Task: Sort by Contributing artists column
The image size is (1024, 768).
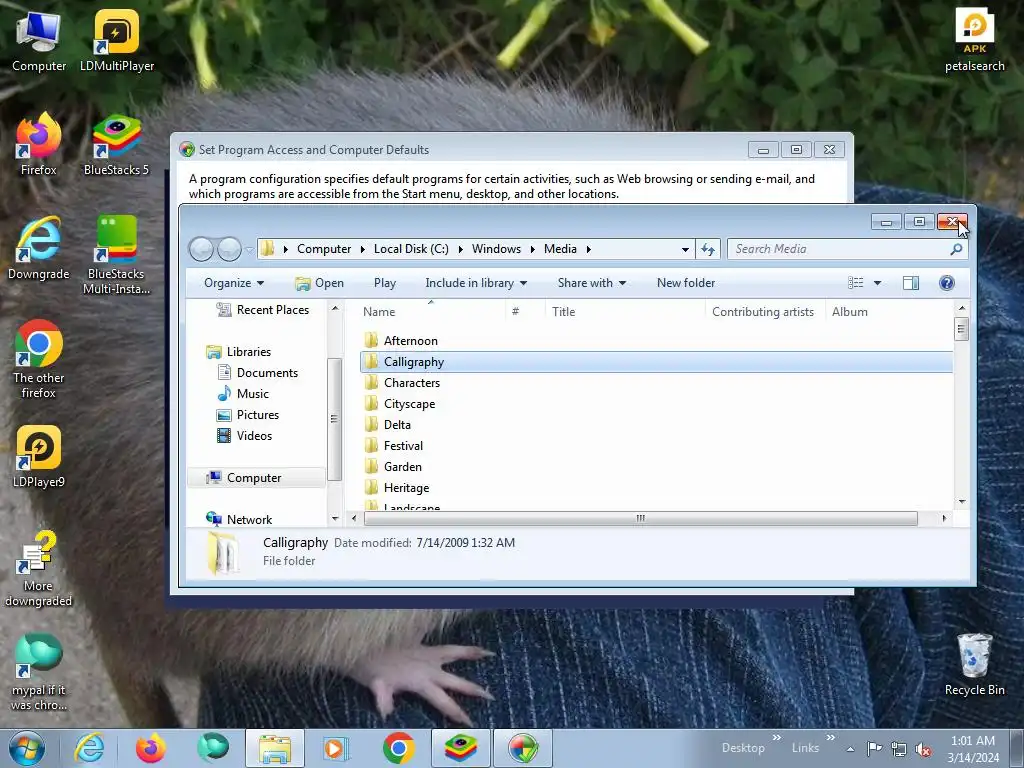Action: [763, 312]
